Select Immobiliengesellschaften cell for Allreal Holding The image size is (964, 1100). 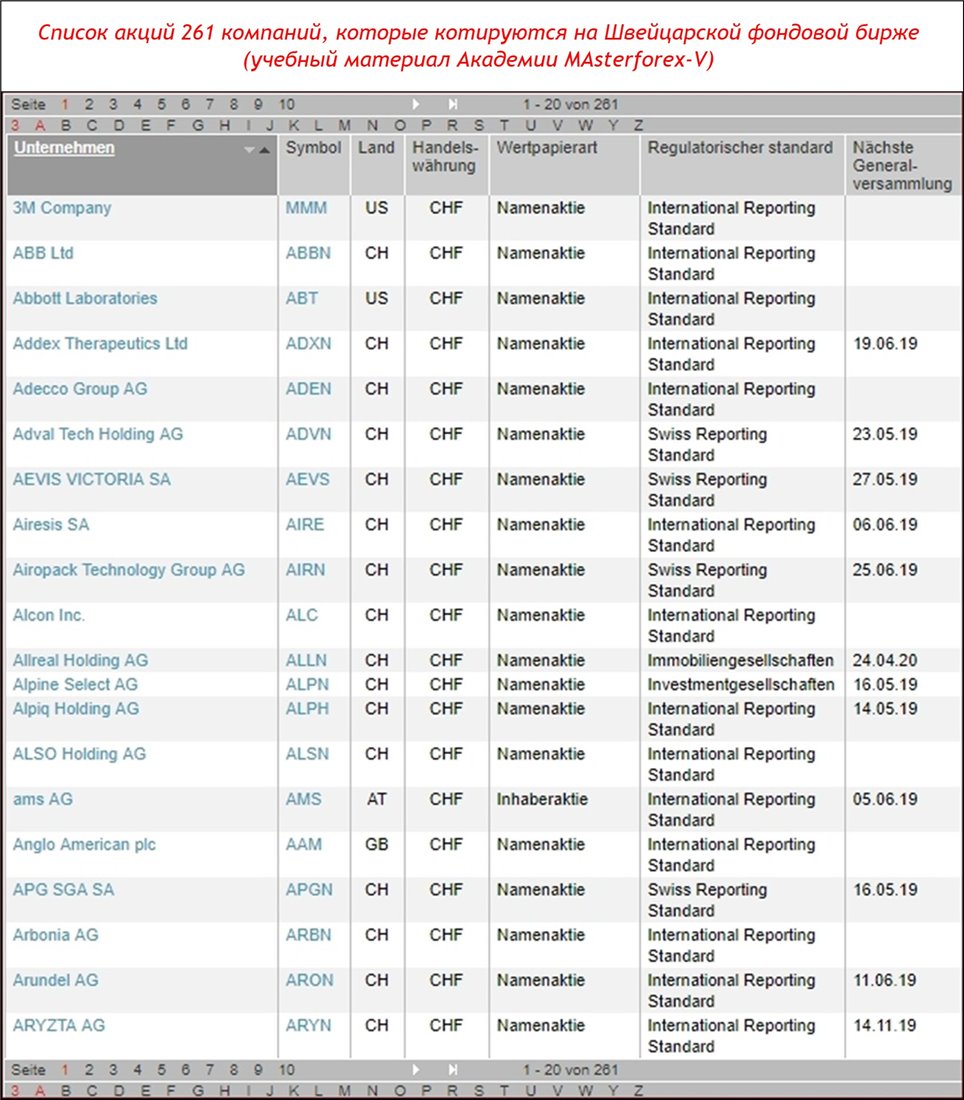click(740, 660)
